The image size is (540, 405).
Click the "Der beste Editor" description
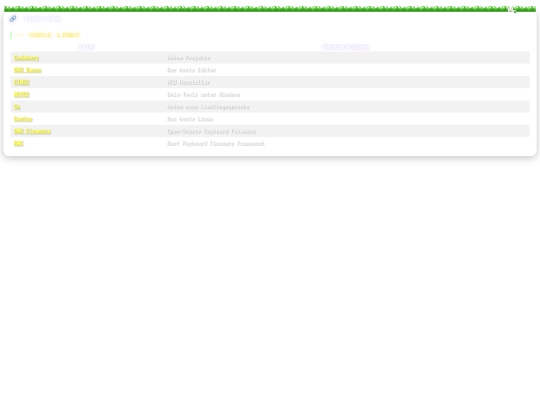191,70
